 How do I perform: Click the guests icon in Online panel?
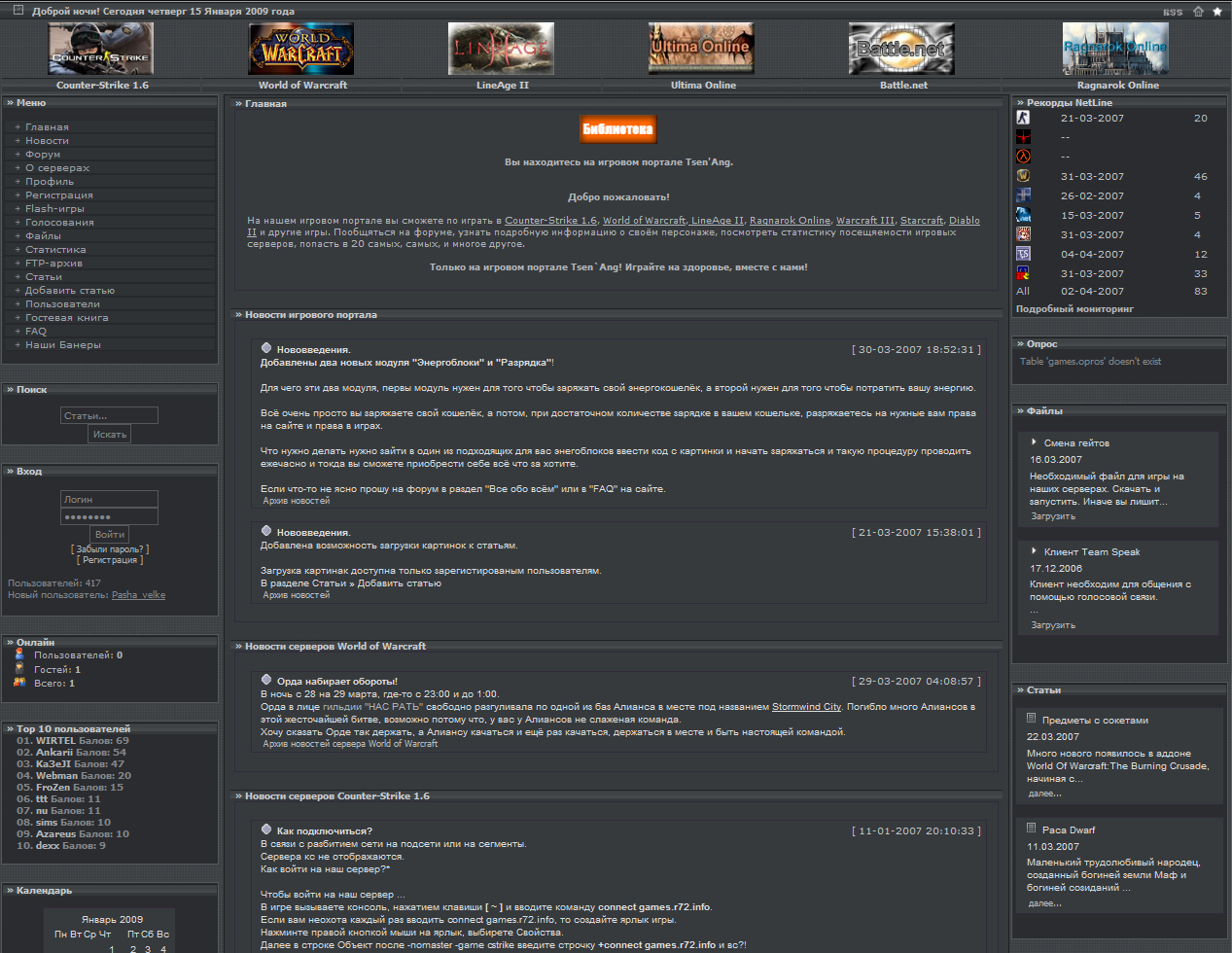point(19,668)
